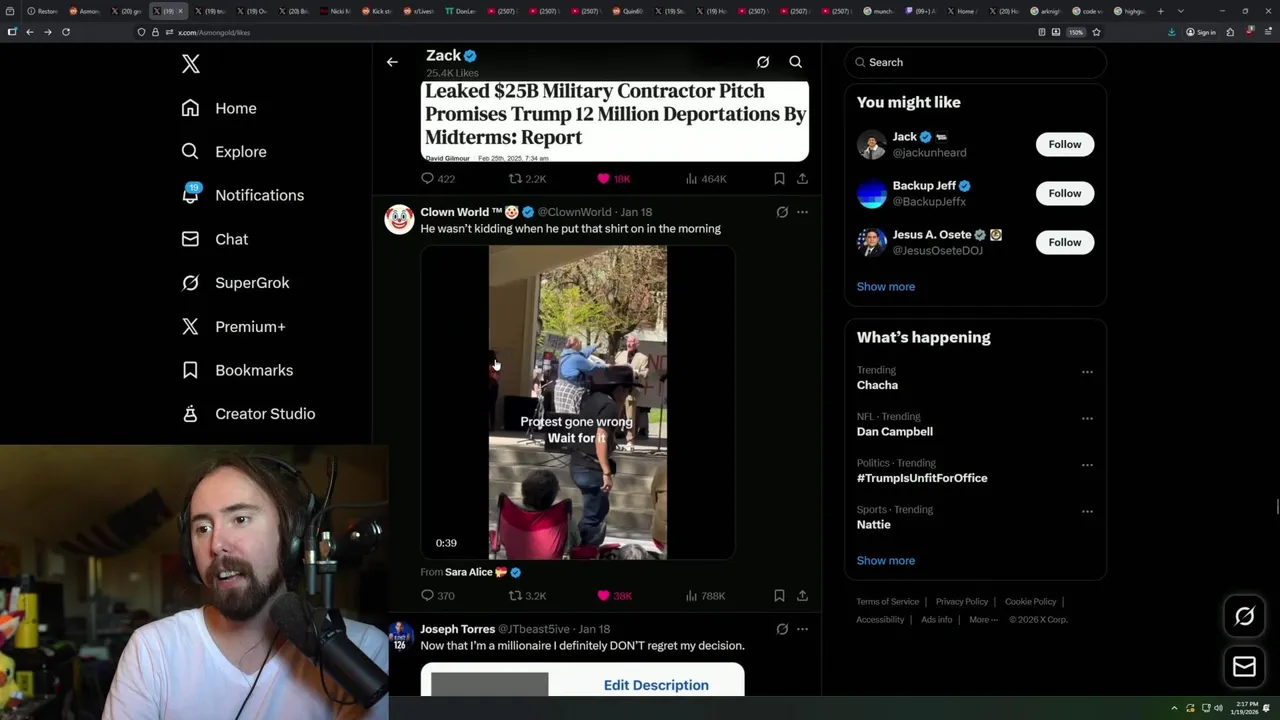Open the floating Grok button
This screenshot has width=1280, height=720.
tap(1244, 616)
